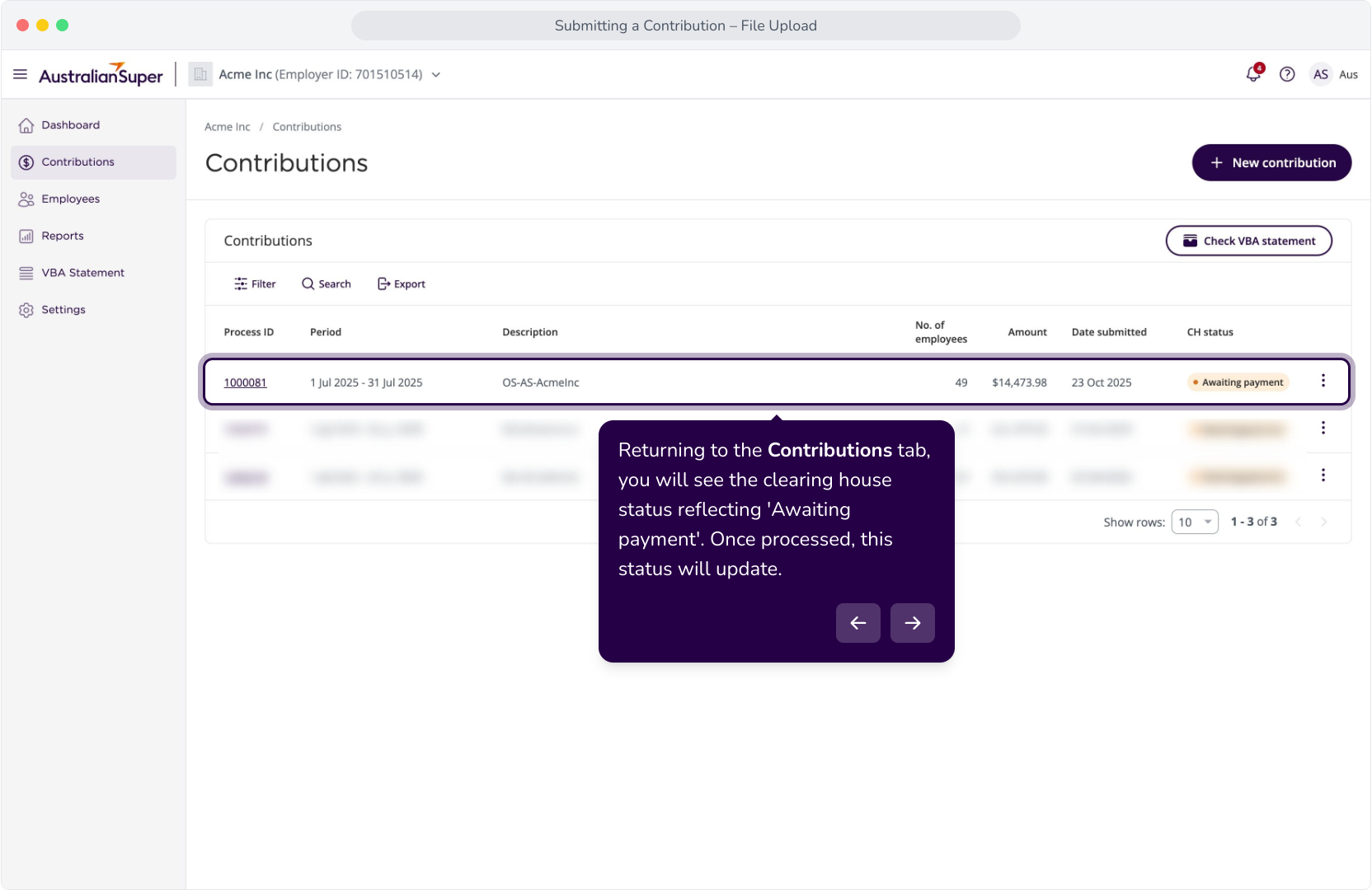Change the Show rows dropdown

click(x=1195, y=522)
